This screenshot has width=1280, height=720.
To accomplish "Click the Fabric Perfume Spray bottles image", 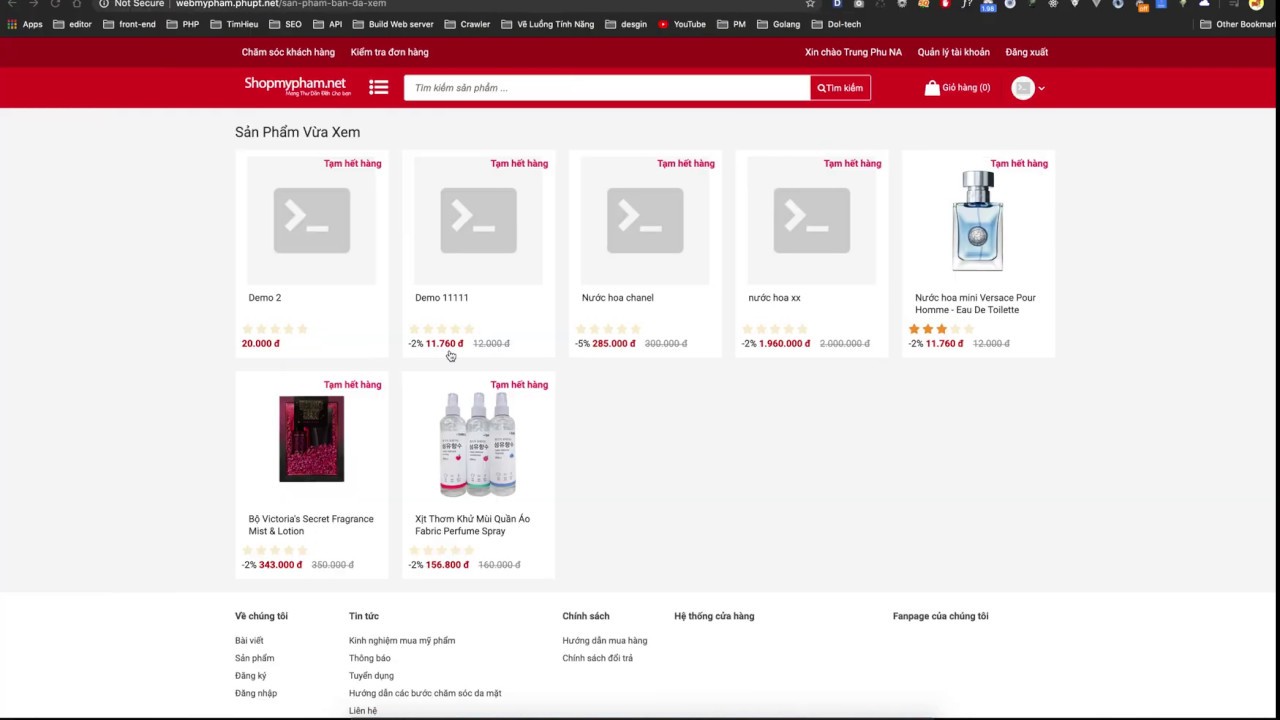I will [x=478, y=443].
